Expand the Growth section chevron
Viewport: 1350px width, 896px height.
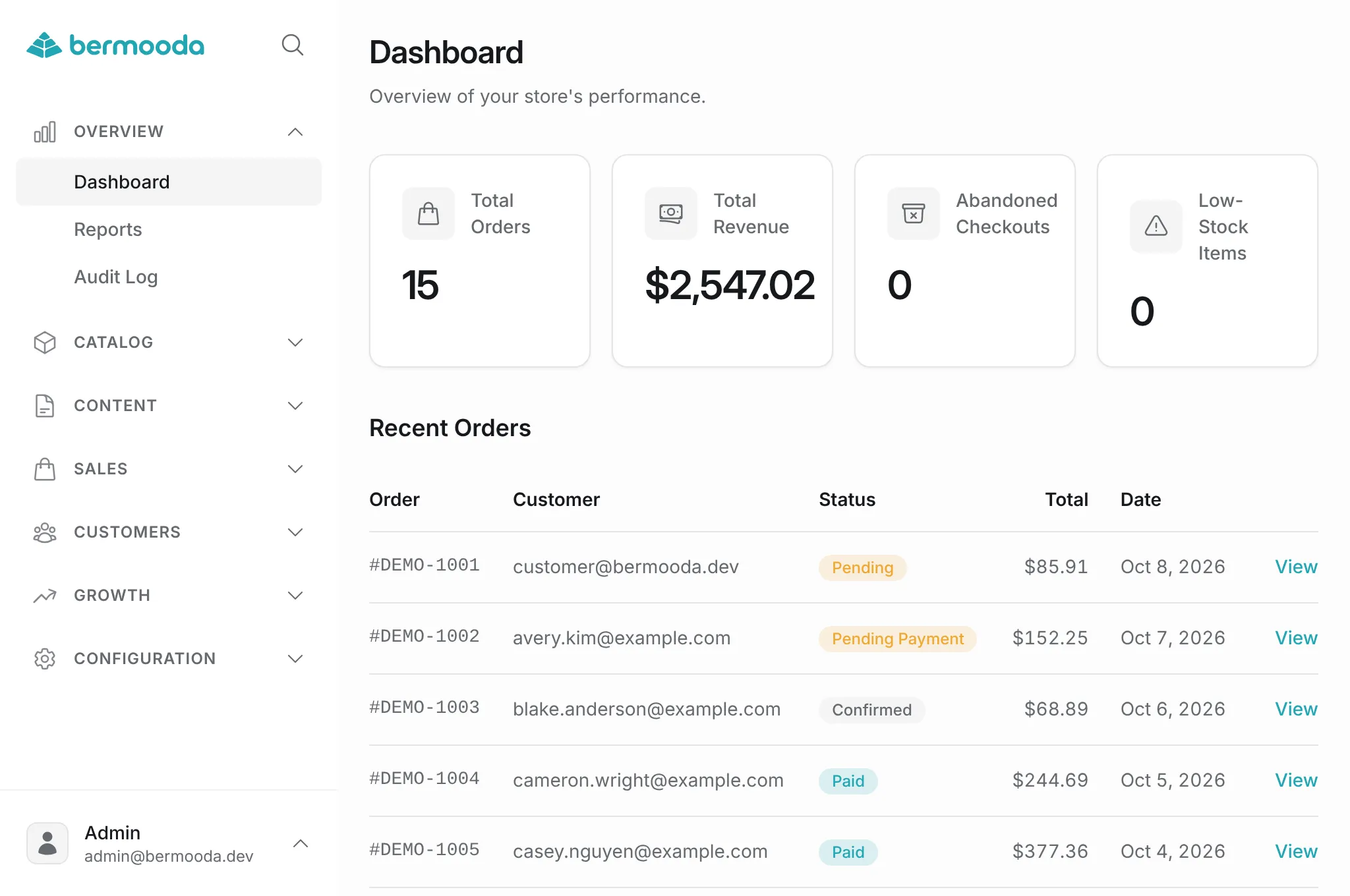[x=295, y=596]
